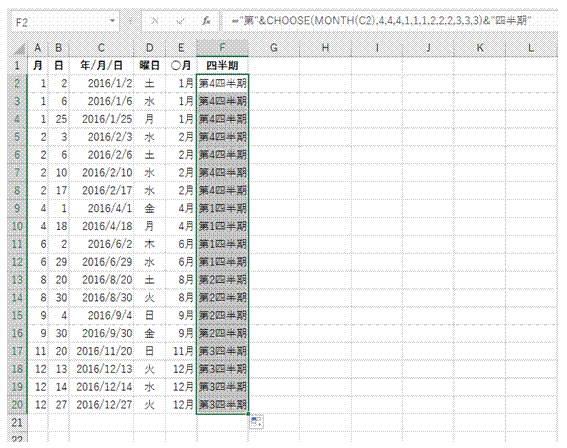This screenshot has height=448, width=567.
Task: Click the Cancel X icon in formula bar
Action: [x=155, y=22]
